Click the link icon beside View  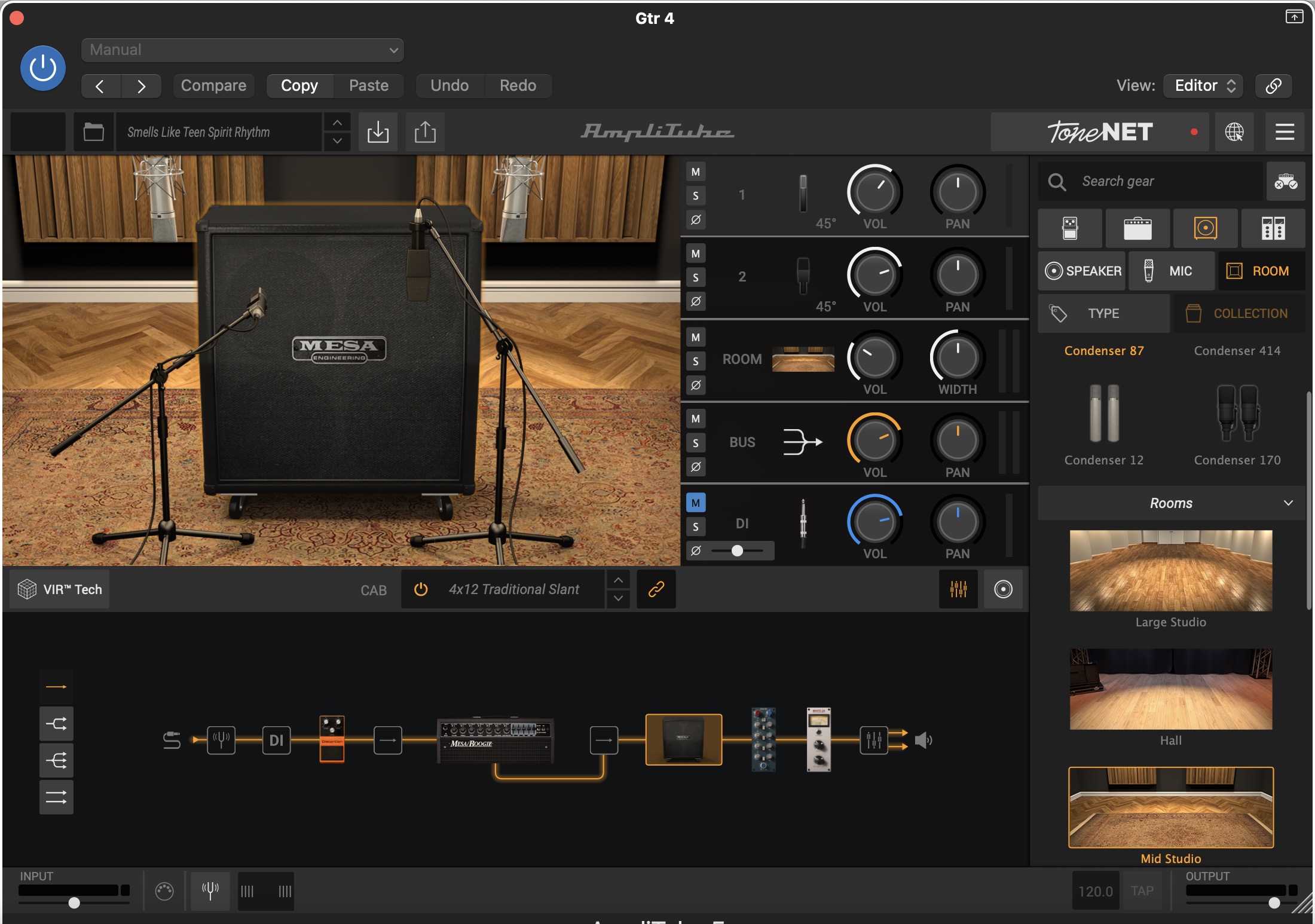coord(1273,86)
